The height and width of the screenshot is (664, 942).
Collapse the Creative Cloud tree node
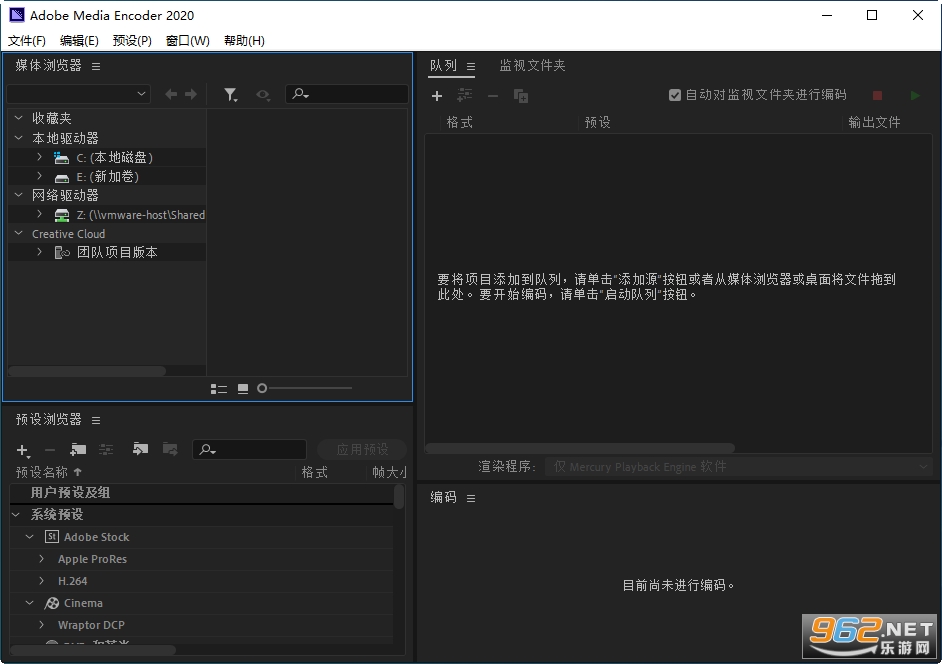click(19, 233)
